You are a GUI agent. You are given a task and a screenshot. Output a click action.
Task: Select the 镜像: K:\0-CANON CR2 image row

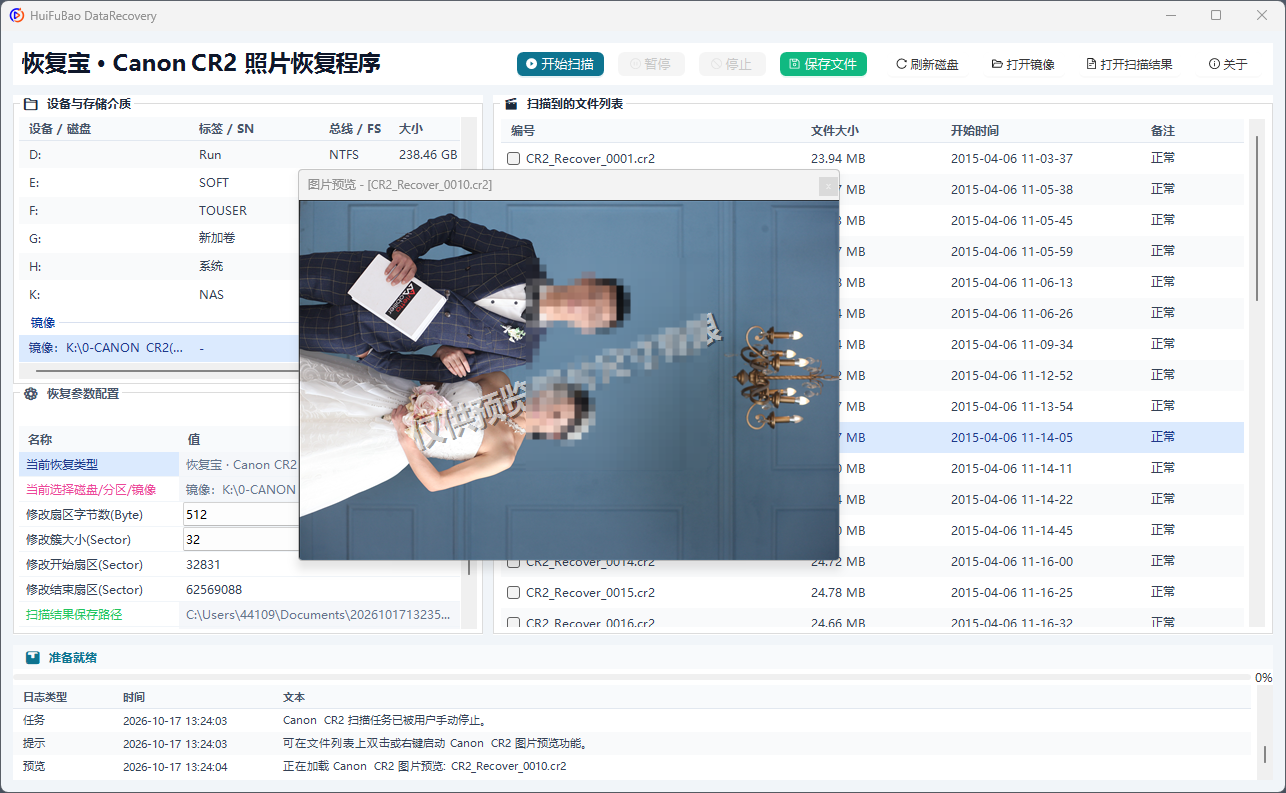160,348
